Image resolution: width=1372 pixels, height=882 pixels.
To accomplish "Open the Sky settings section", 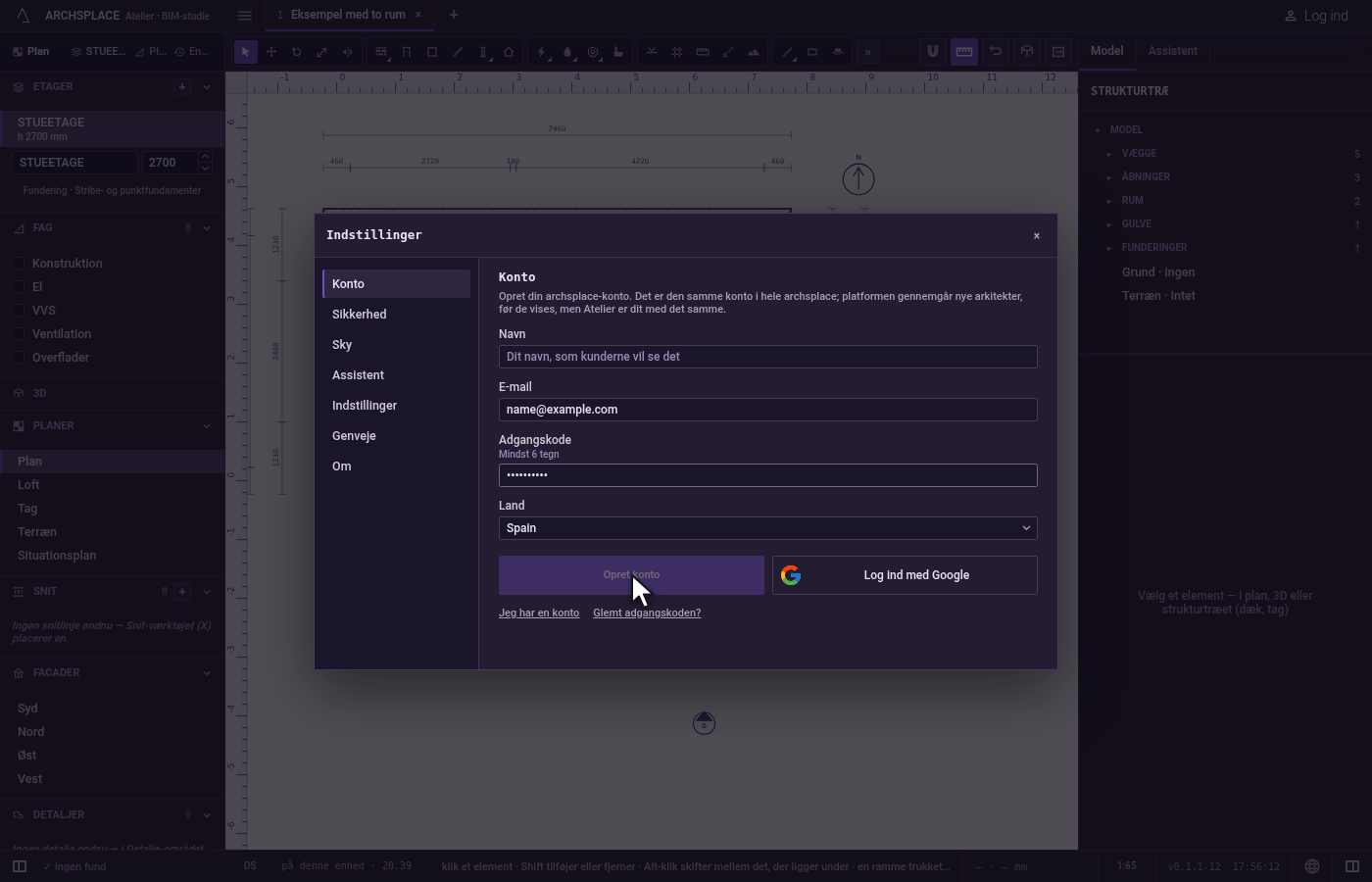I will click(x=397, y=345).
